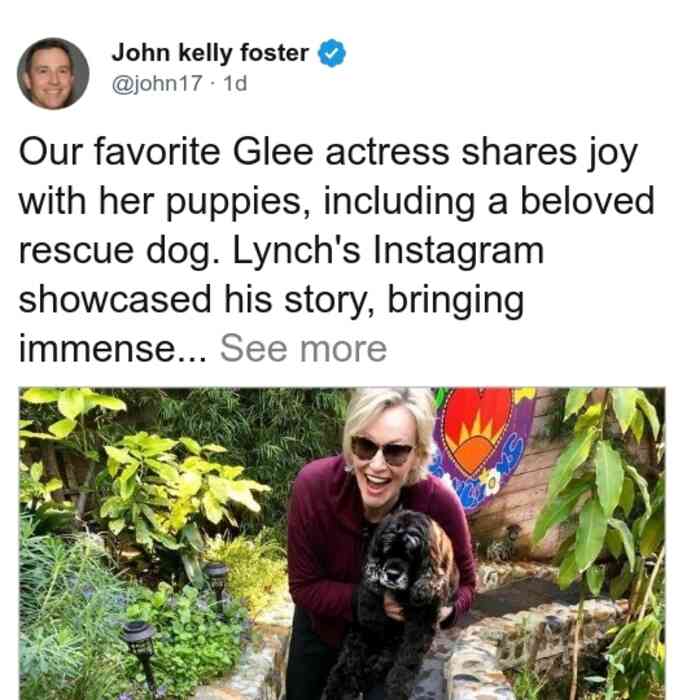Click the text 'showcased his story, bringing'
This screenshot has width=700, height=700.
[x=271, y=300]
